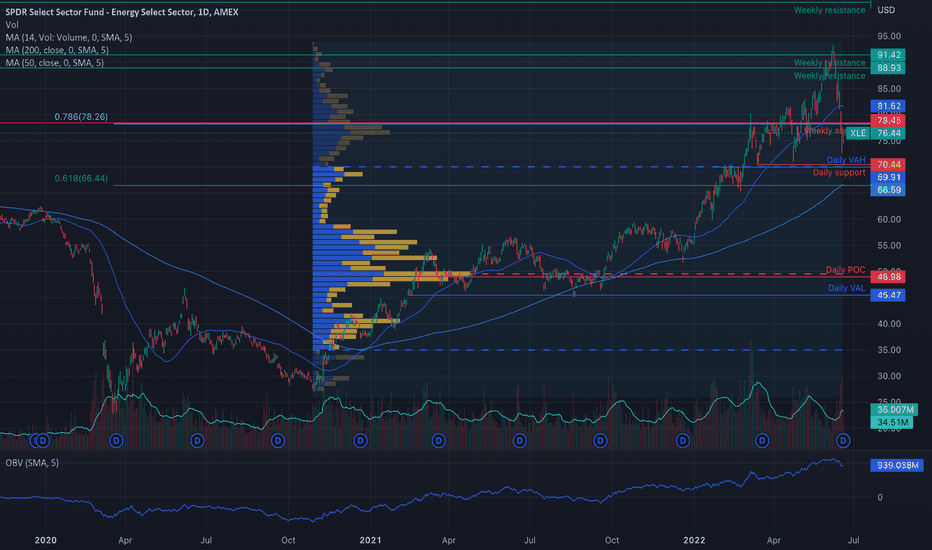932x550 pixels.
Task: Click the 88.93 resistance price label
Action: point(888,68)
